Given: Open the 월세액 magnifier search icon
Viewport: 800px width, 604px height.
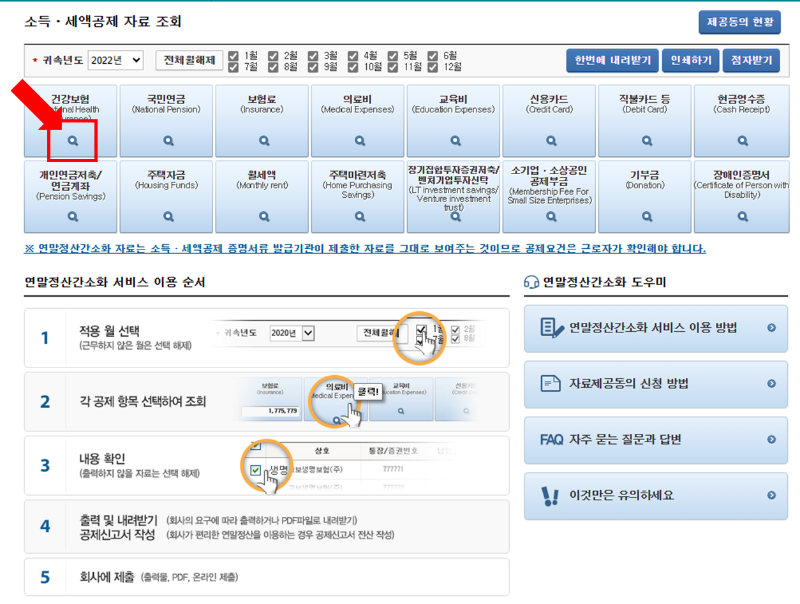Looking at the screenshot, I should (x=264, y=217).
